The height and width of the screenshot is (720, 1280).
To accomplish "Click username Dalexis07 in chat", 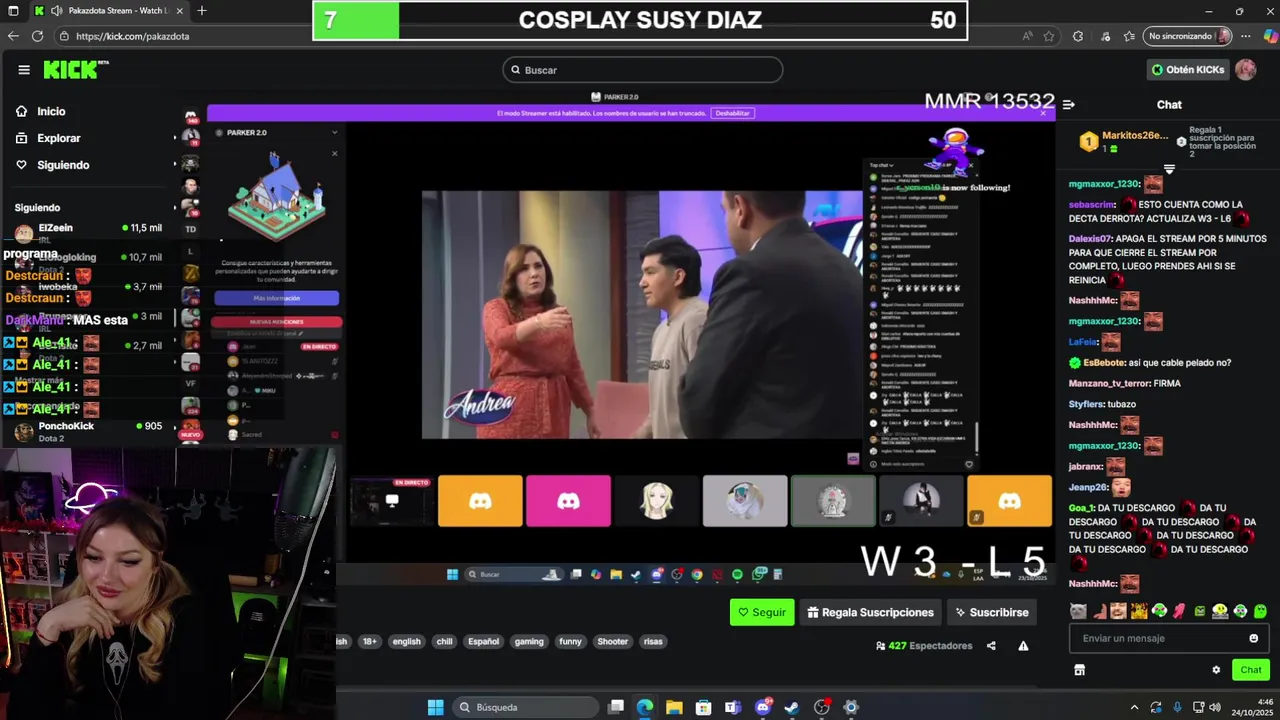I will [x=1091, y=239].
